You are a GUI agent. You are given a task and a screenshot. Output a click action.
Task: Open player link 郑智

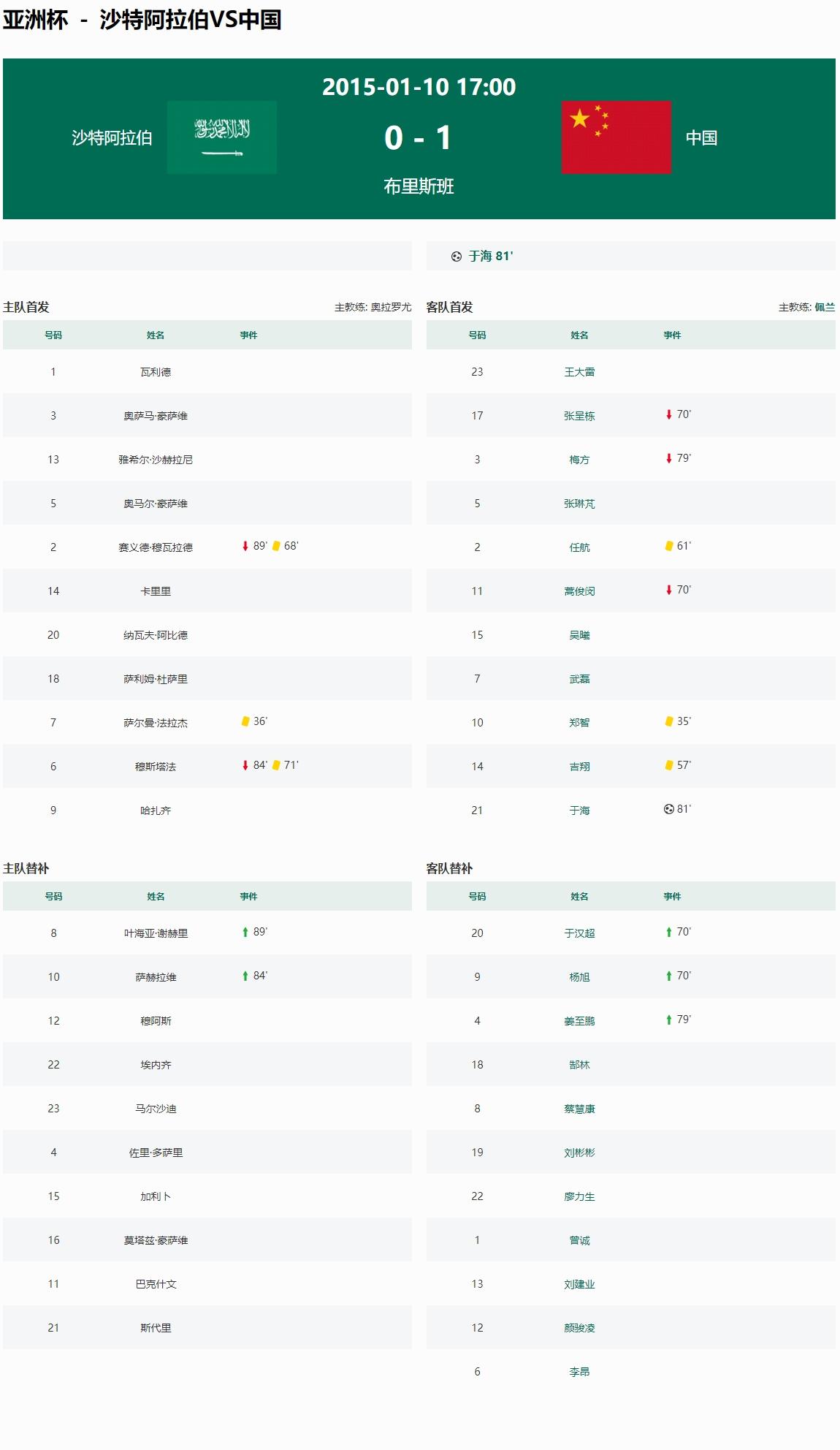pyautogui.click(x=579, y=723)
